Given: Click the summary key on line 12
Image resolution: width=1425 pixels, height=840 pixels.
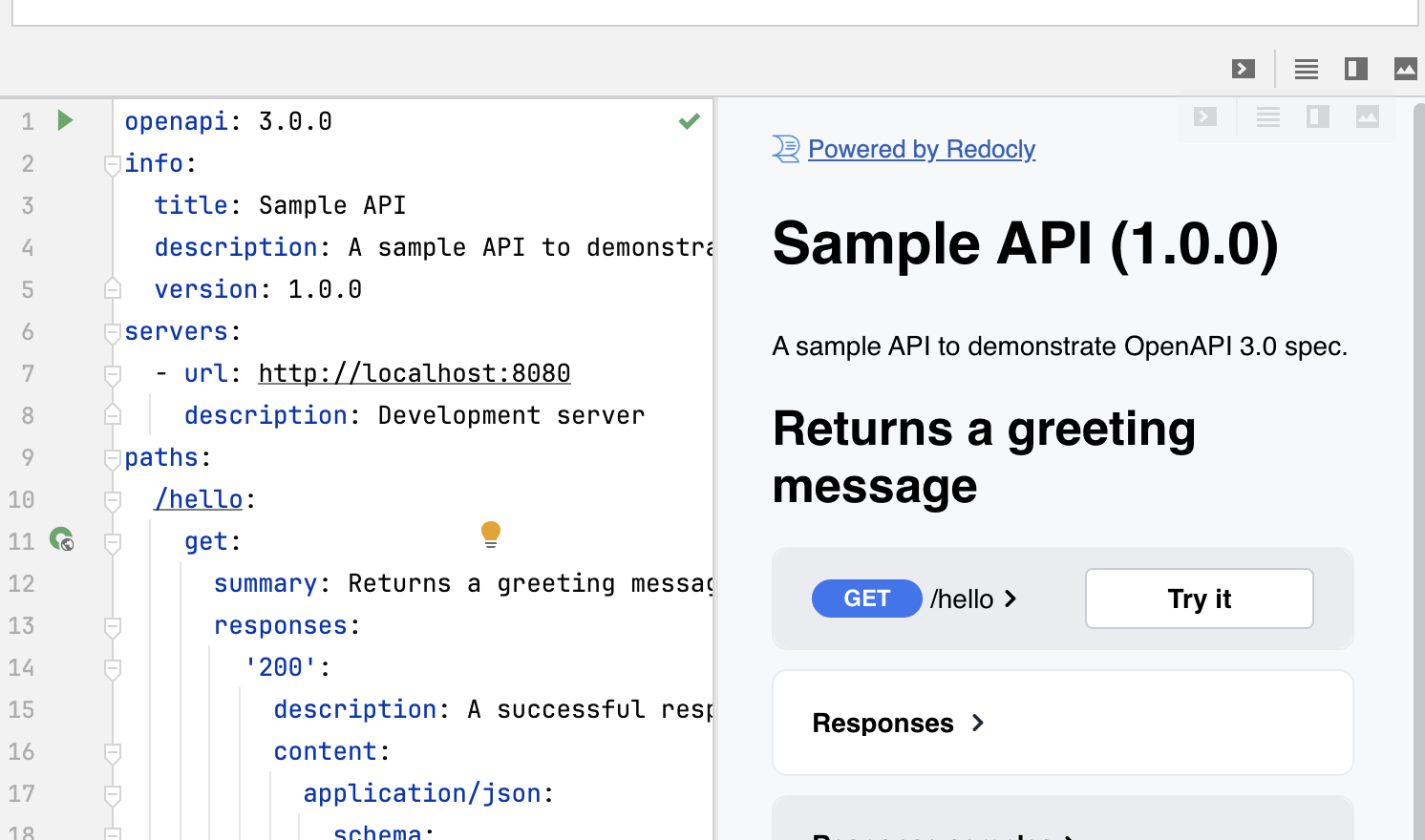Looking at the screenshot, I should click(266, 583).
